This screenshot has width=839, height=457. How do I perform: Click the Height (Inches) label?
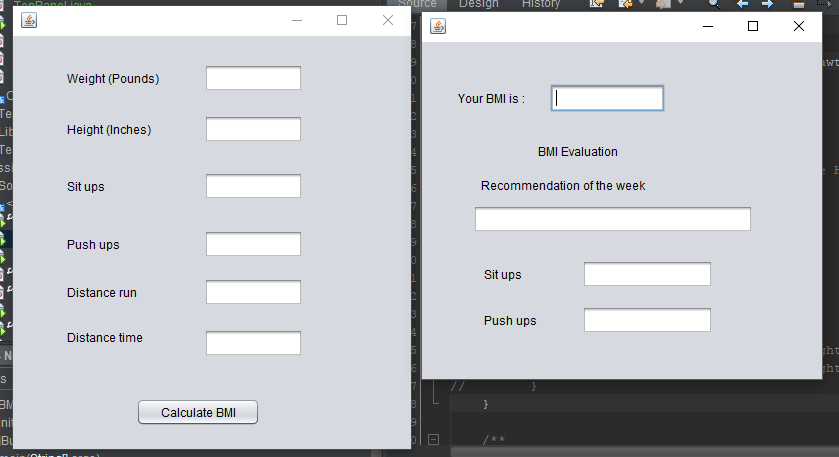109,130
